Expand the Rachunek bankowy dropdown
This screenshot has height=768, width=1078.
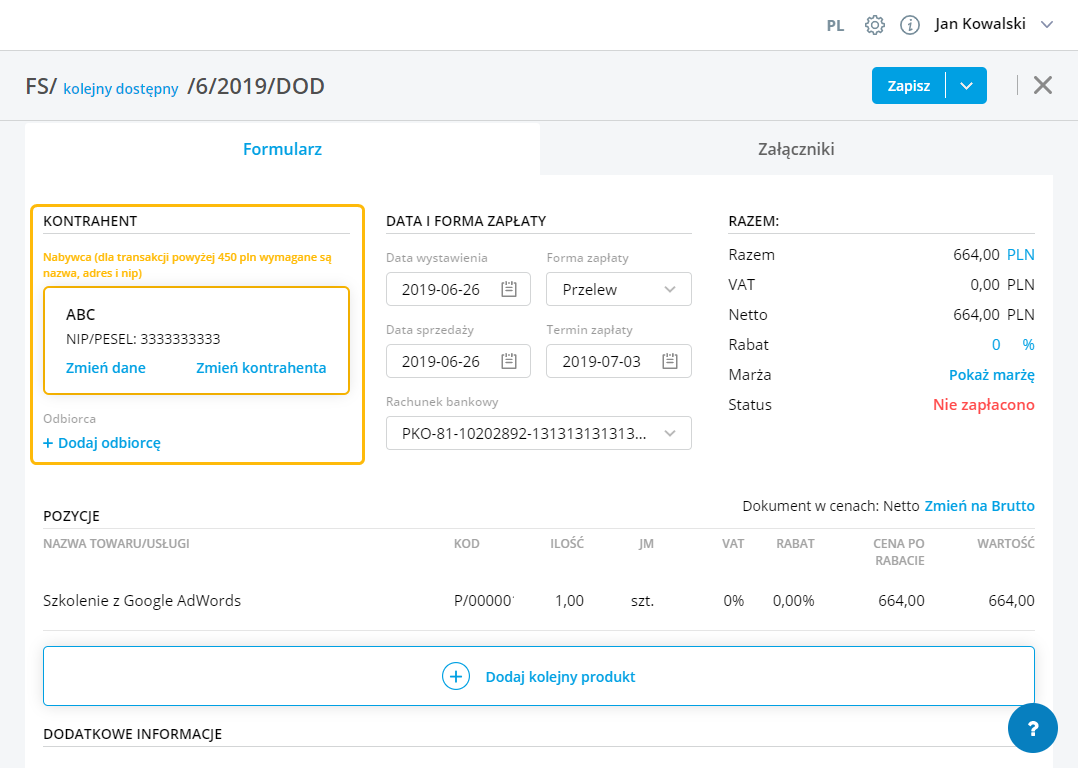click(x=539, y=433)
